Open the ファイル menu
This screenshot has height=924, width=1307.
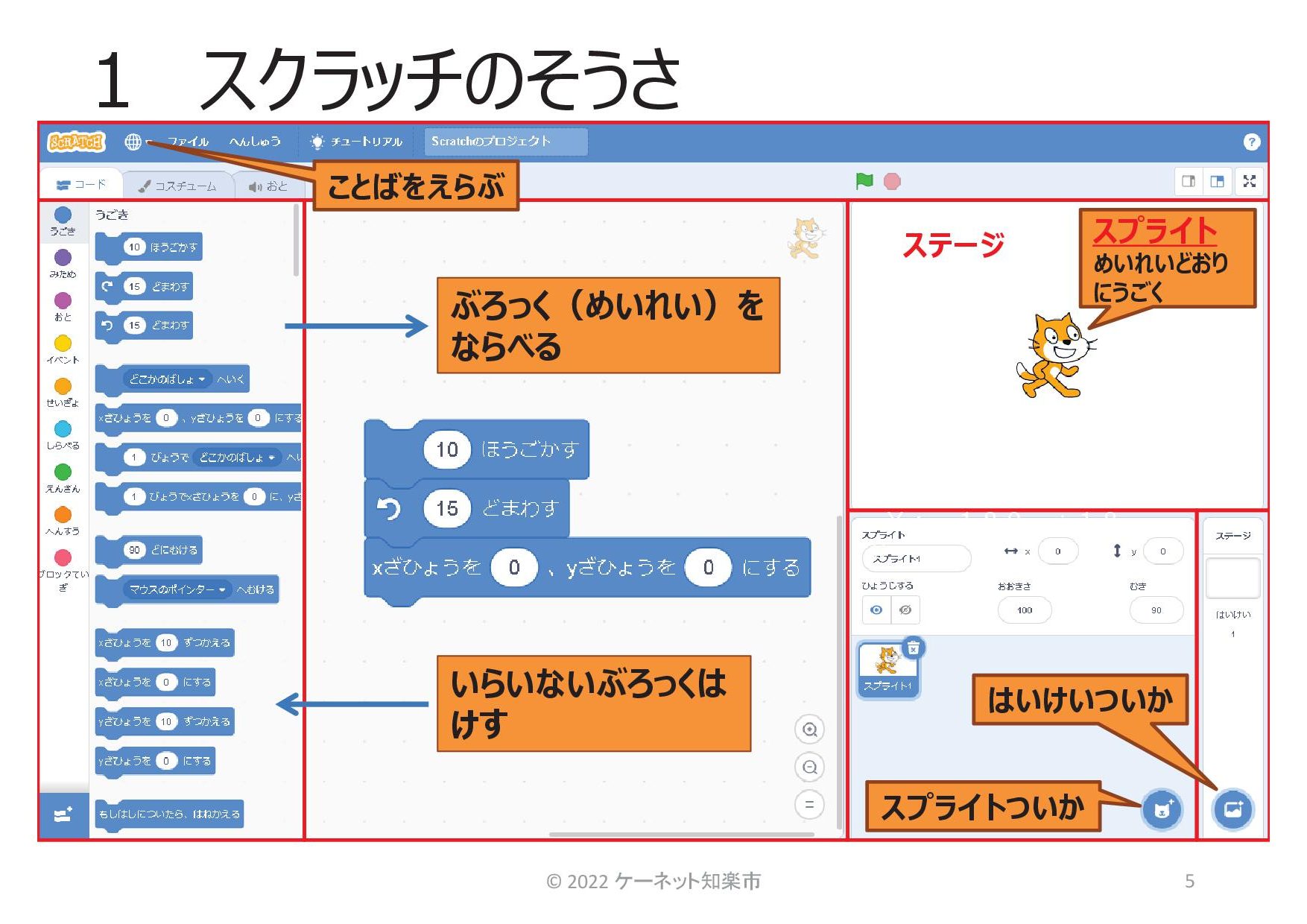pyautogui.click(x=188, y=142)
